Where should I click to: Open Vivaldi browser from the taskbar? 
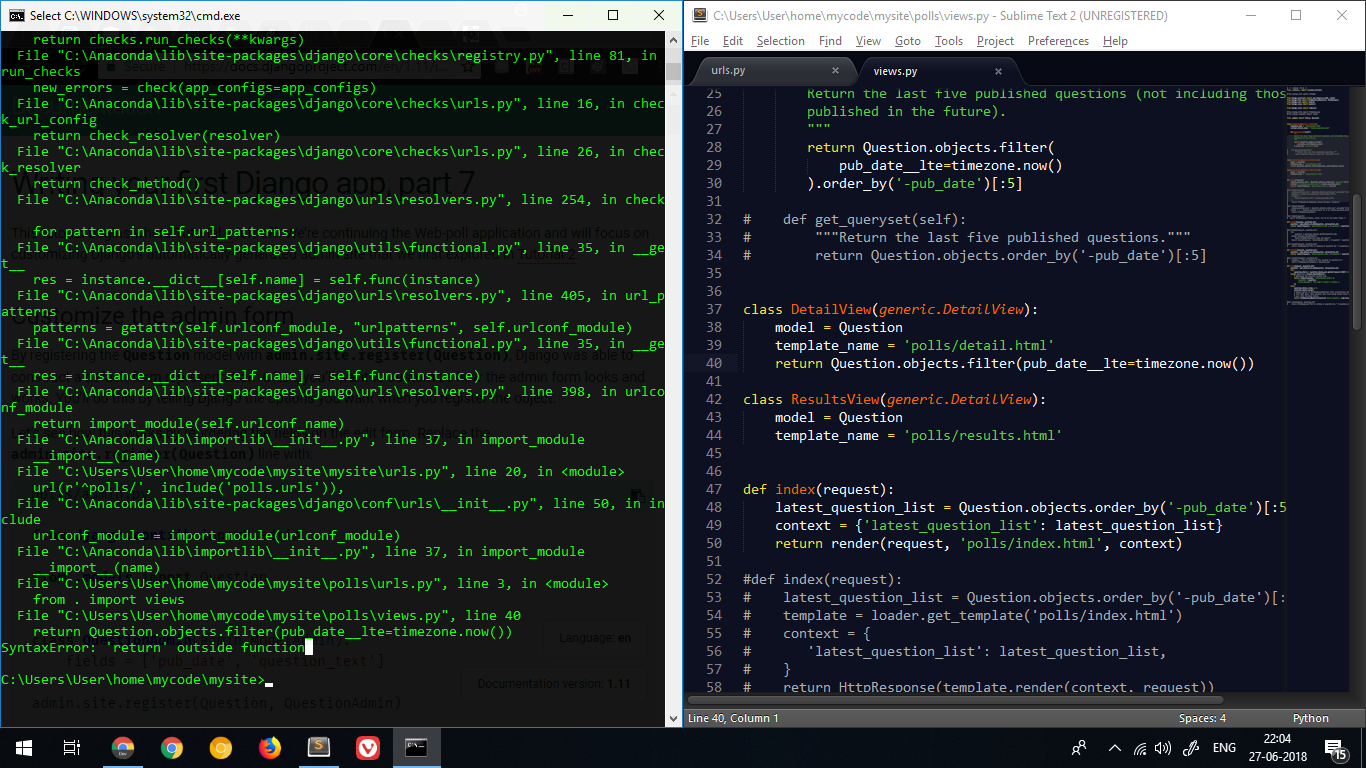(x=368, y=747)
